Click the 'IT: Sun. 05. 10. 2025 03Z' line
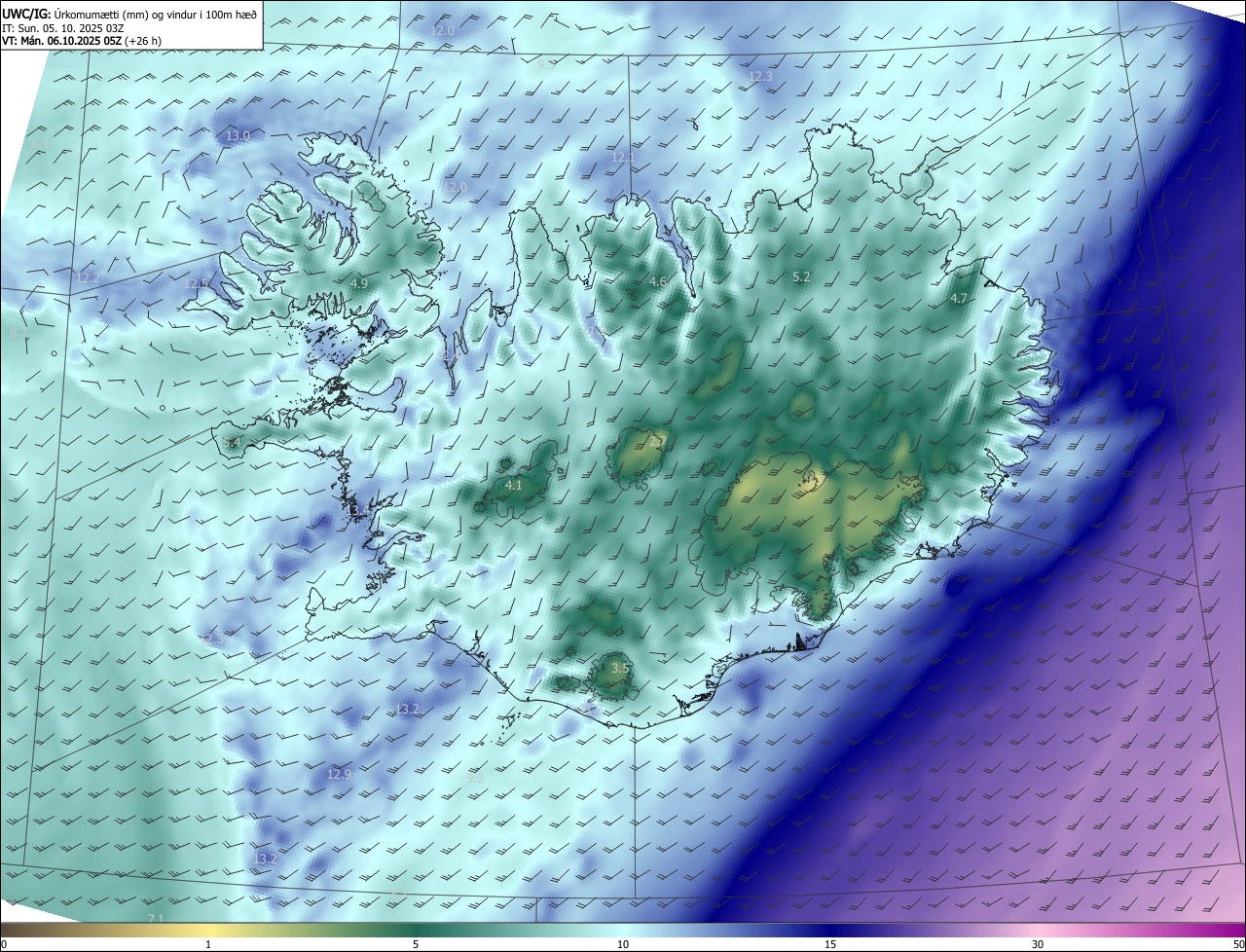 click(63, 28)
